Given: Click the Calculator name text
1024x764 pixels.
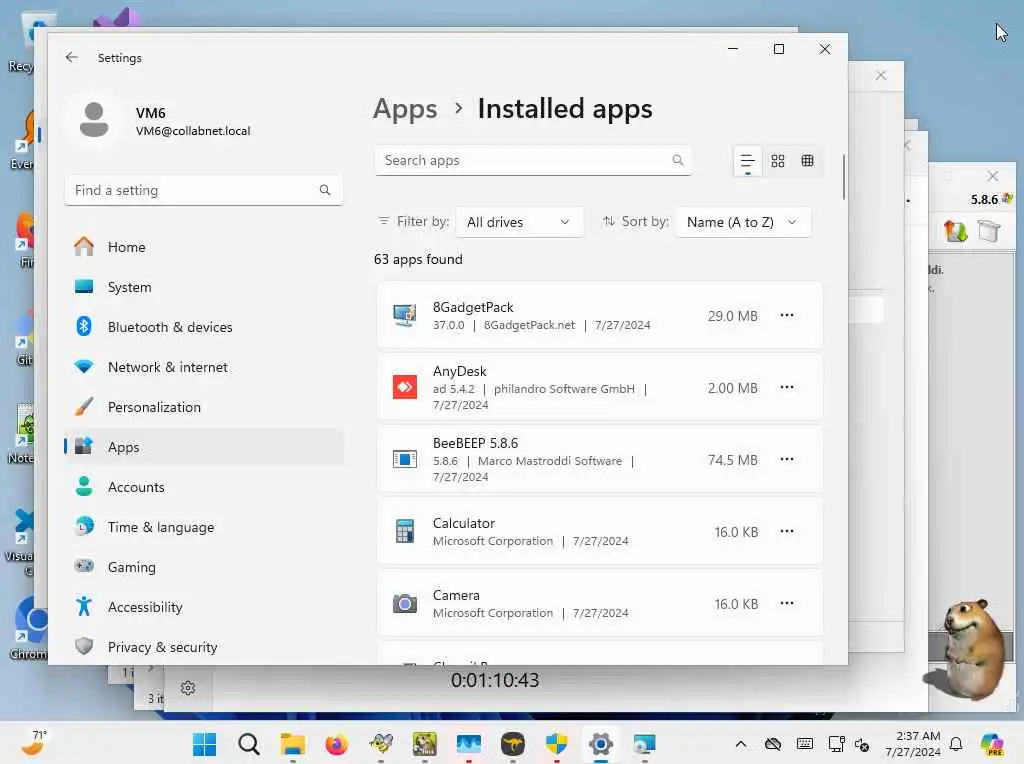Looking at the screenshot, I should point(464,523).
